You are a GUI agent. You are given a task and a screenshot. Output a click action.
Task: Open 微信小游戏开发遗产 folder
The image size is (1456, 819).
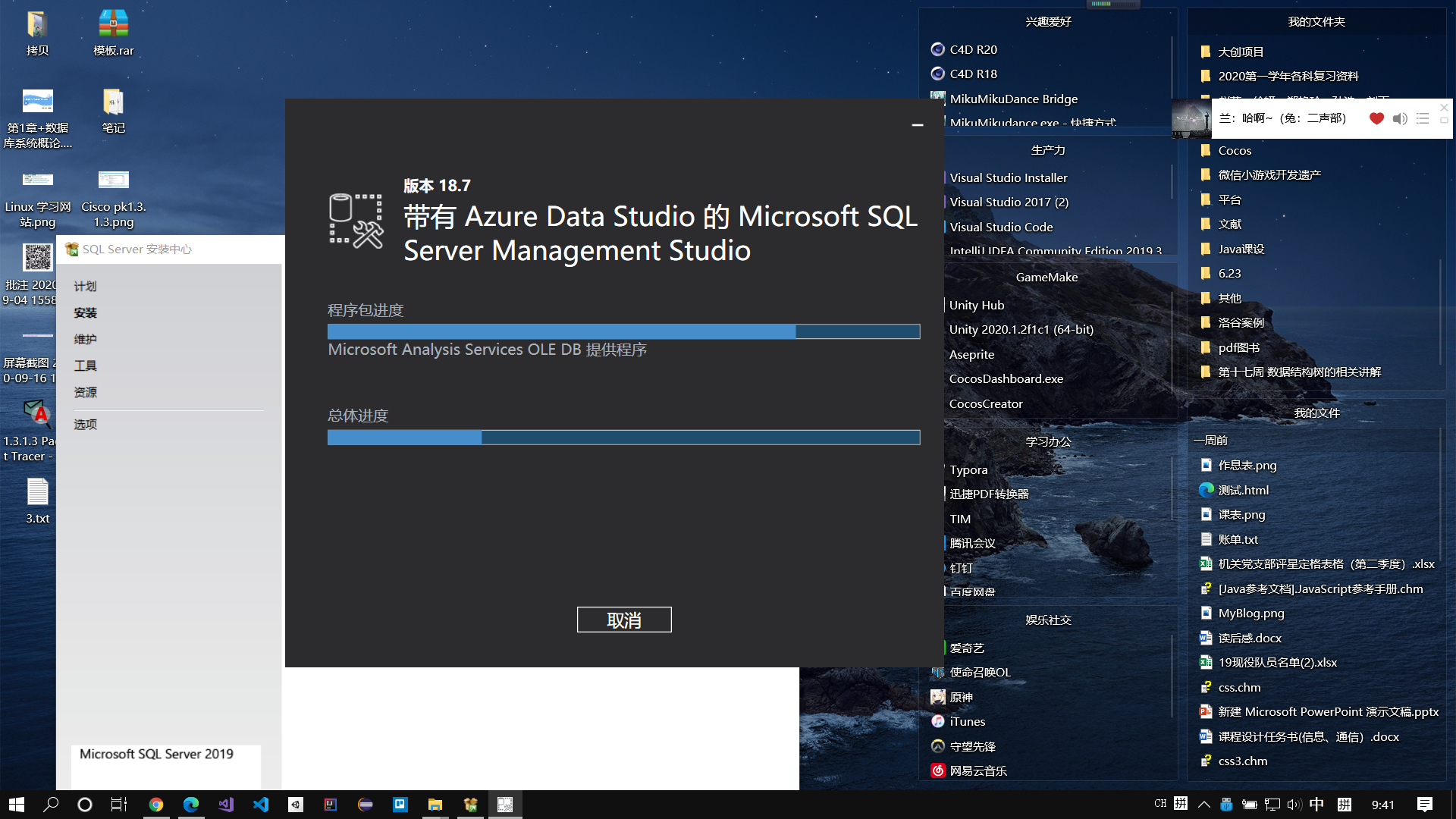click(x=1260, y=174)
